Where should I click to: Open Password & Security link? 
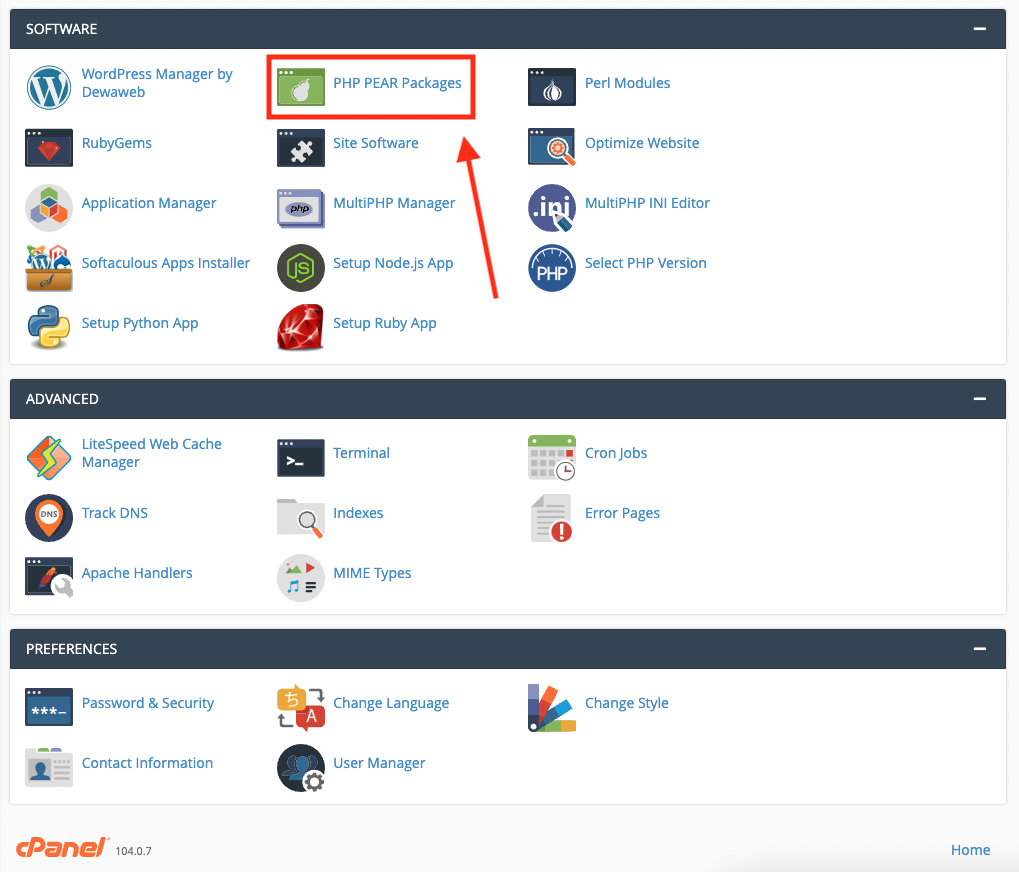coord(148,703)
